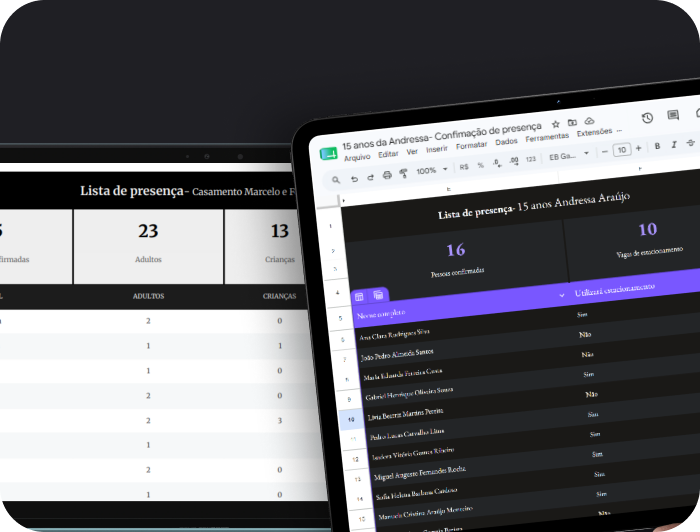Open the Extensões menu

point(594,133)
